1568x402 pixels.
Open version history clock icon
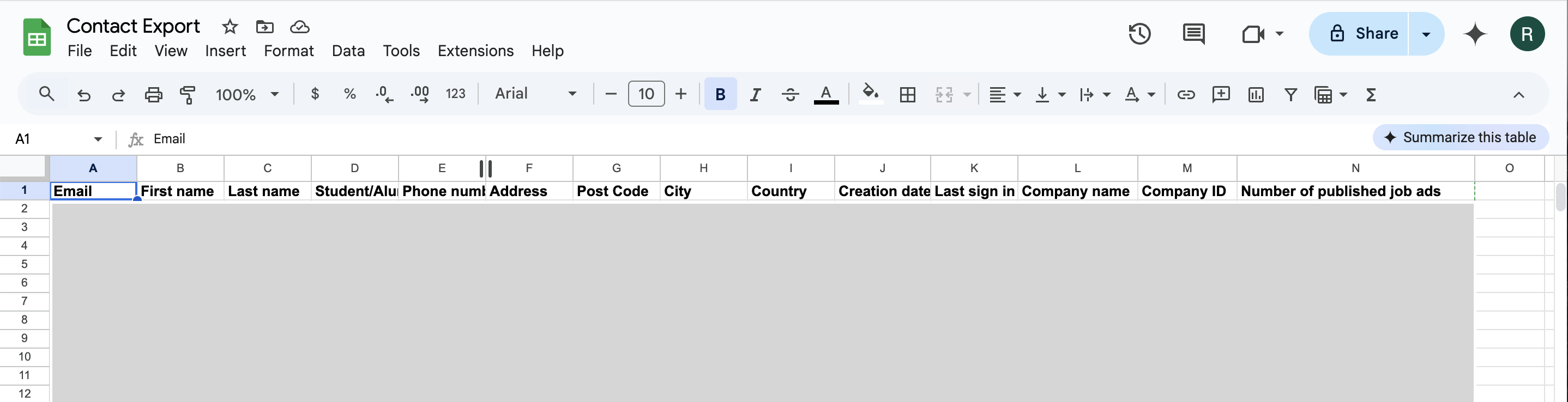click(1139, 34)
